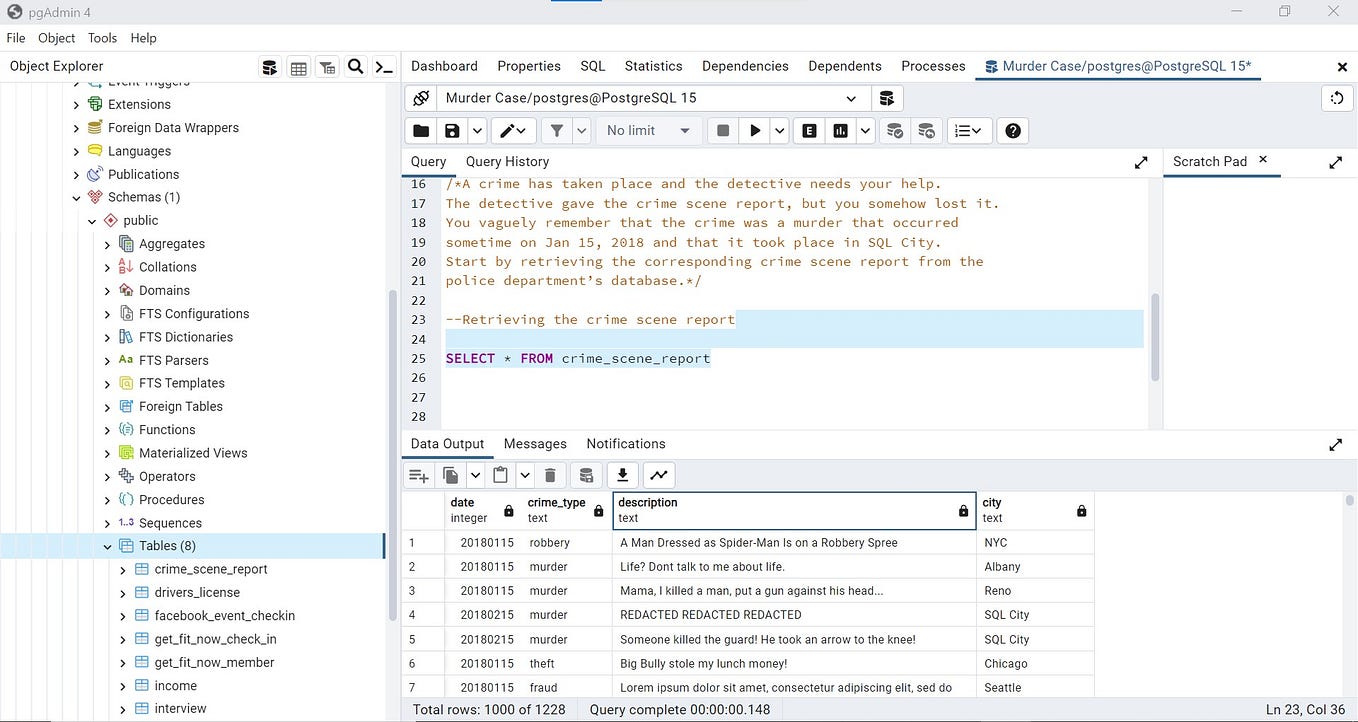Open the query tool help icon
The image size is (1358, 722).
tap(1013, 131)
